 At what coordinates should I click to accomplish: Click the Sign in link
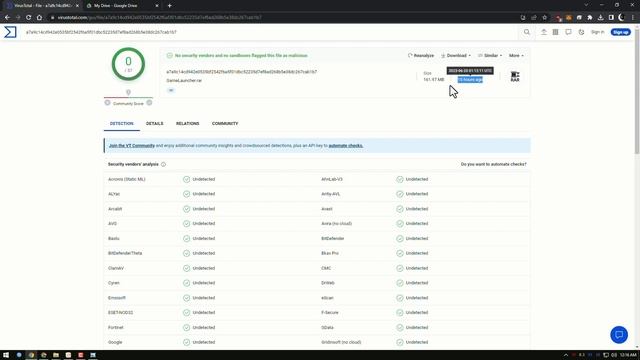pos(598,32)
